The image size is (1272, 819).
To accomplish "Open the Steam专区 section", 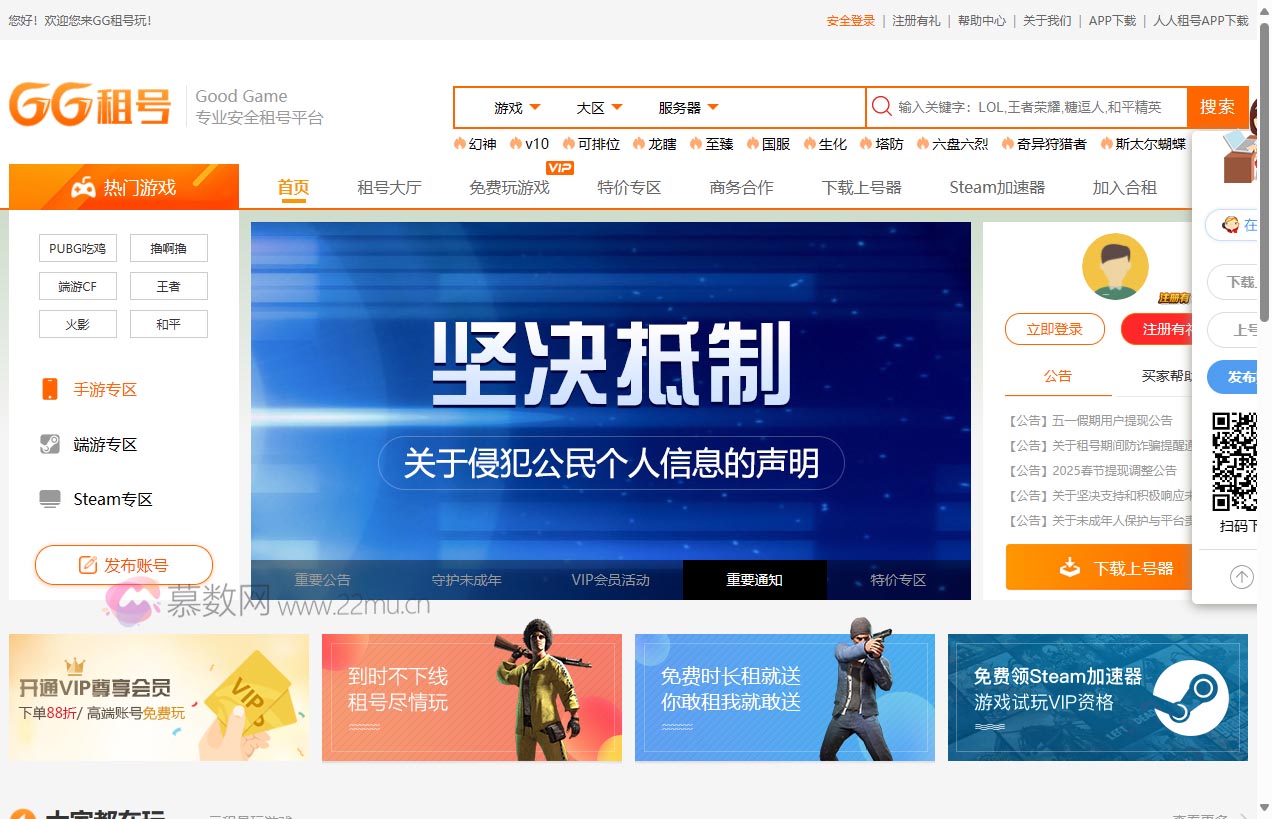I will pos(112,499).
